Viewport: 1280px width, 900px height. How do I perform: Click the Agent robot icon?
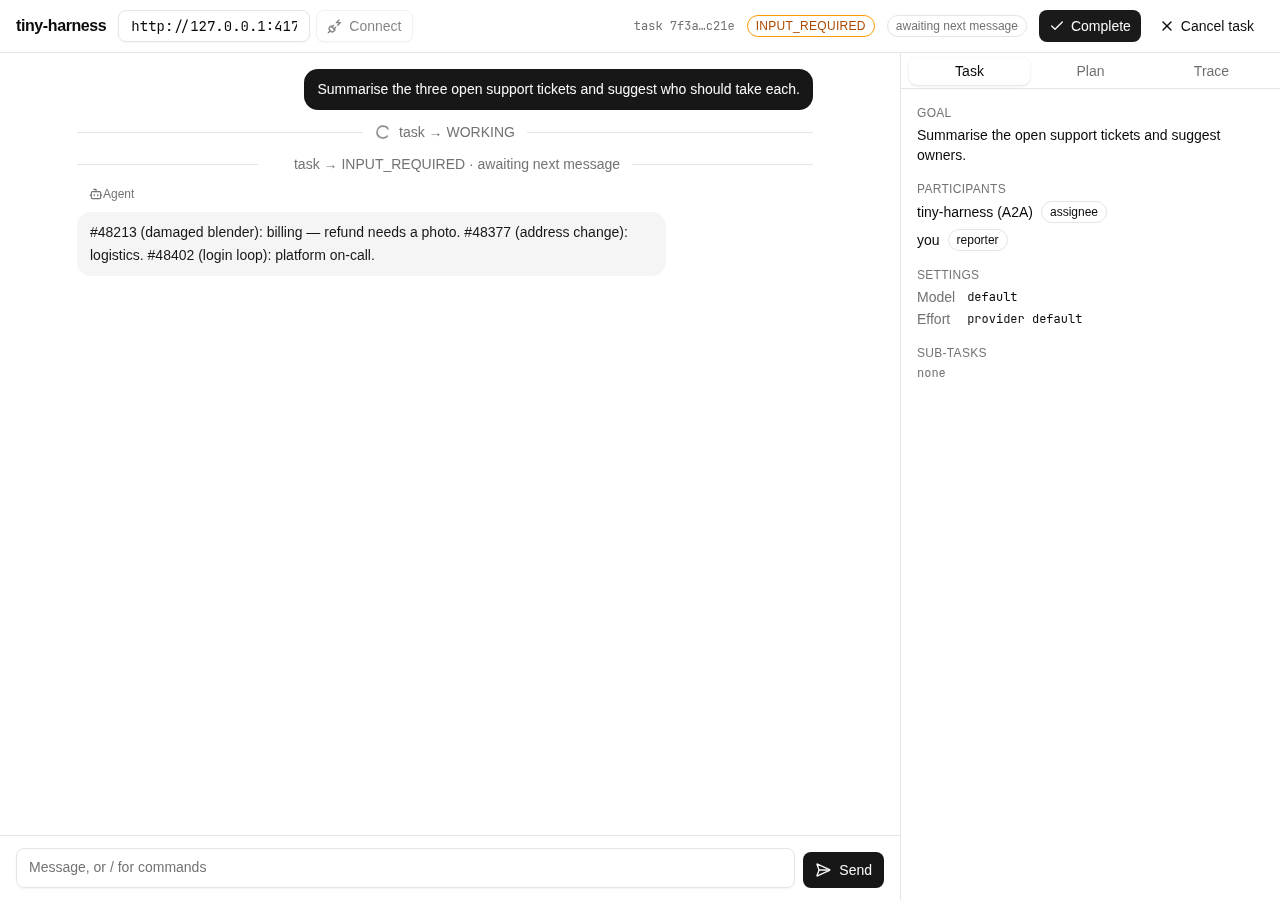[x=96, y=194]
